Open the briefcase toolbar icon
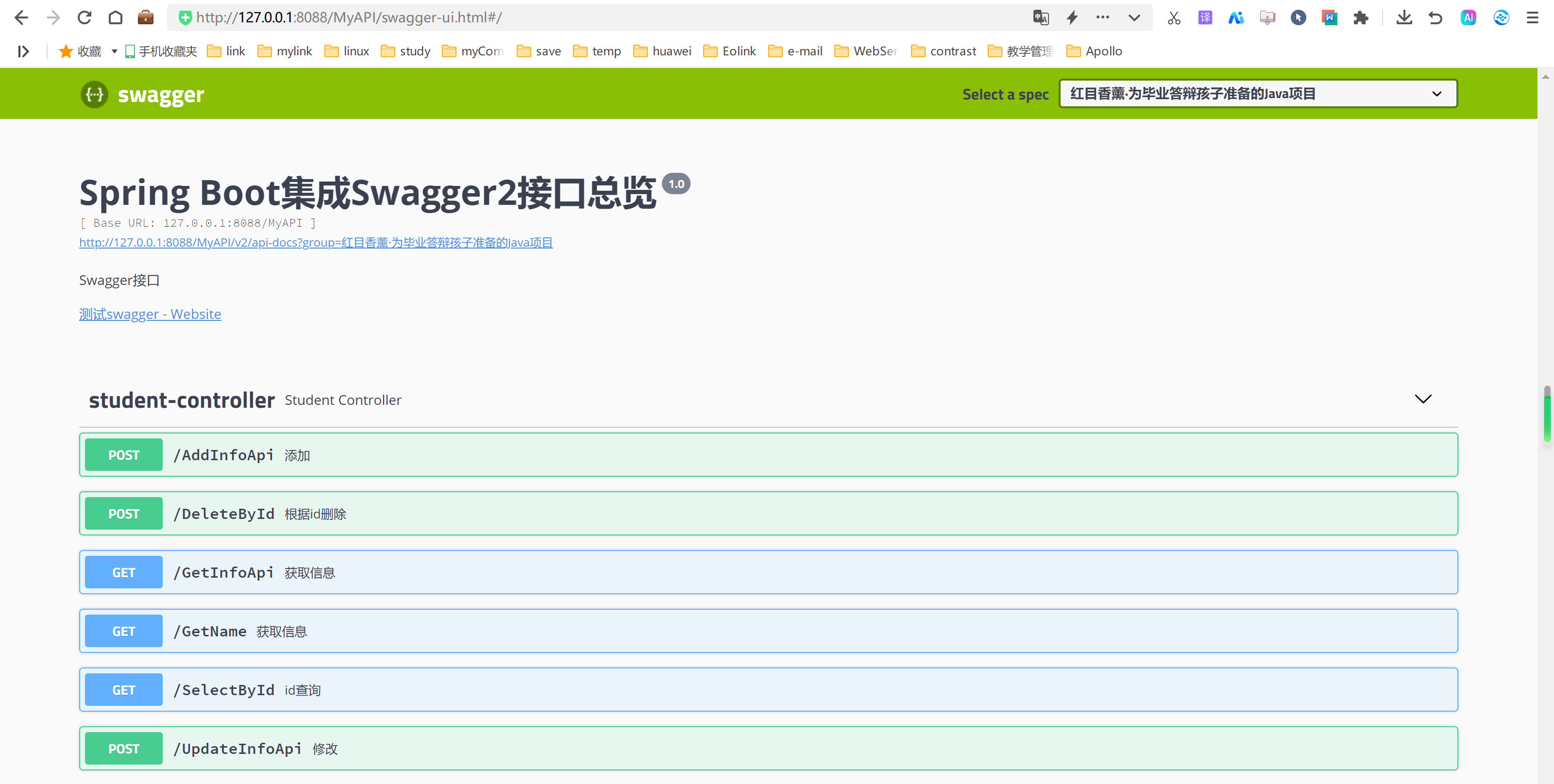 [145, 17]
